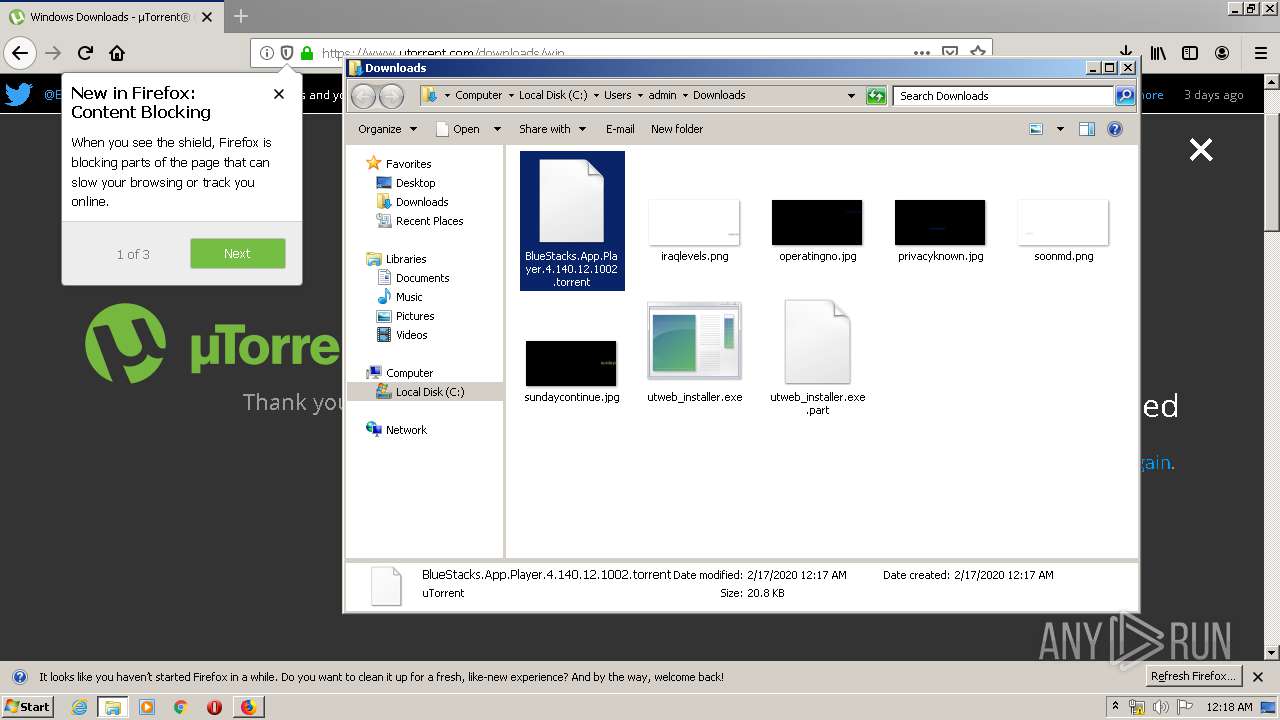This screenshot has width=1280, height=720.
Task: Open Favorites in navigation pane
Action: coord(408,164)
